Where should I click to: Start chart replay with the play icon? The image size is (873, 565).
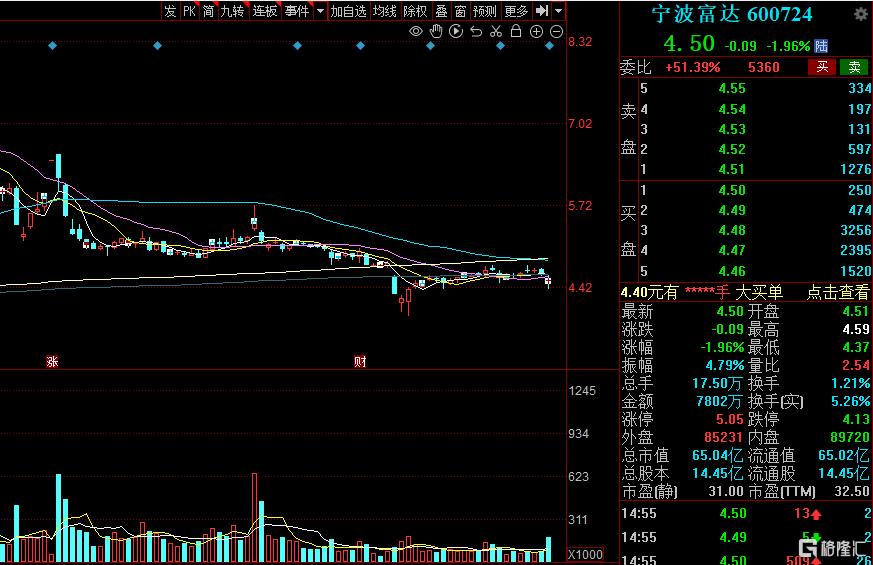(x=456, y=32)
